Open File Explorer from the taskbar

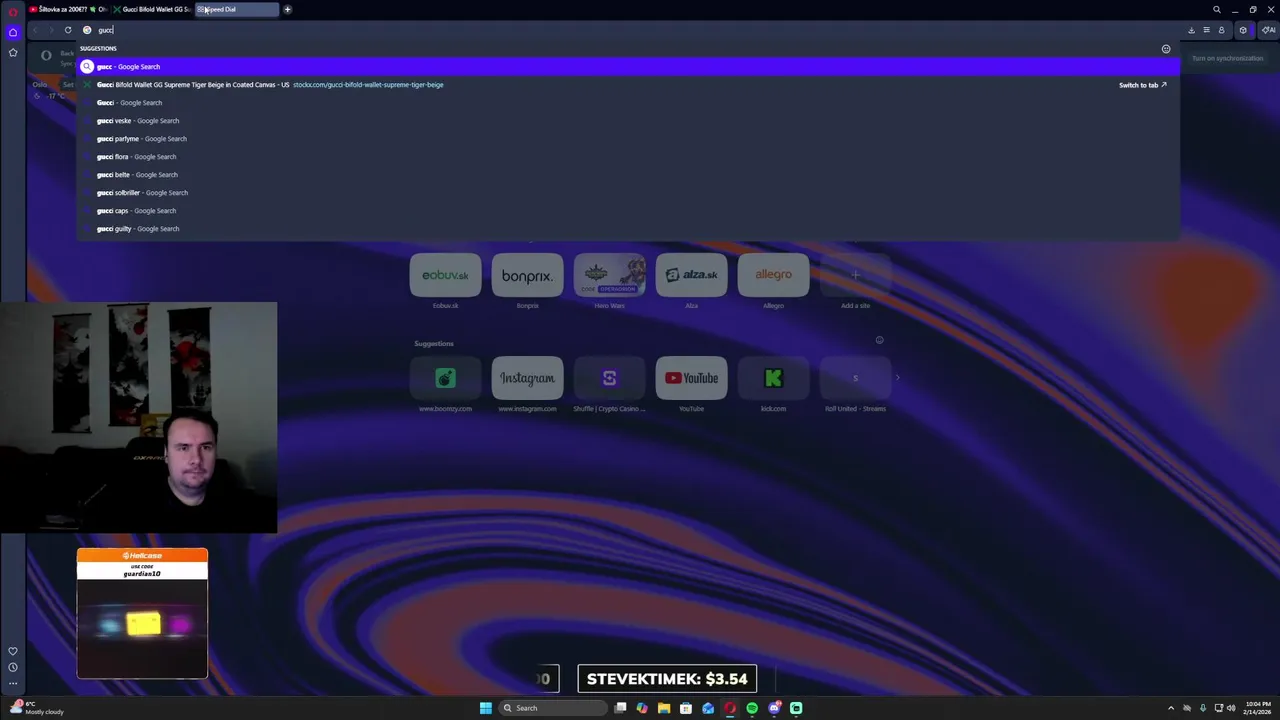pyautogui.click(x=664, y=708)
